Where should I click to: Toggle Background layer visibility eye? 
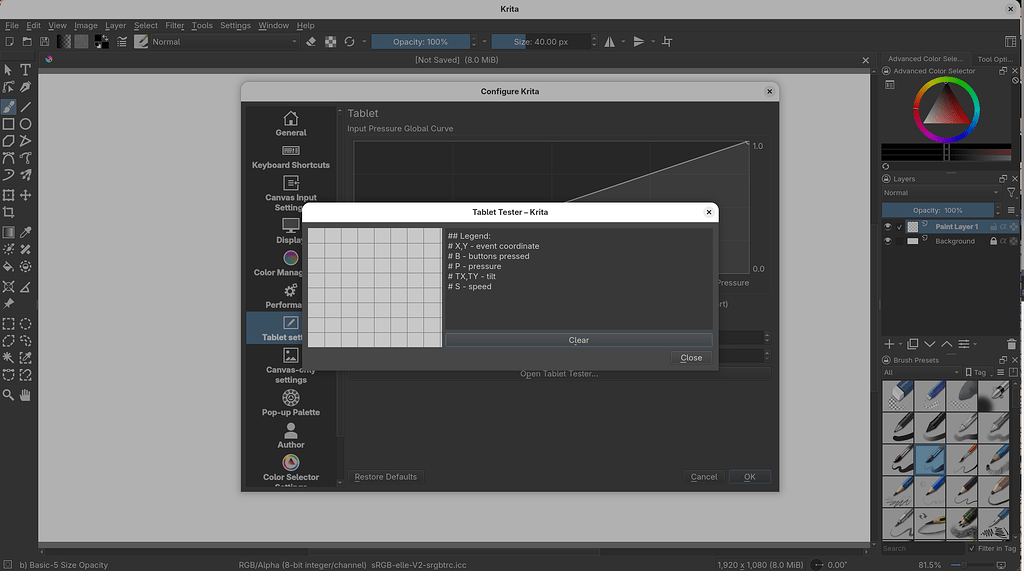(888, 241)
